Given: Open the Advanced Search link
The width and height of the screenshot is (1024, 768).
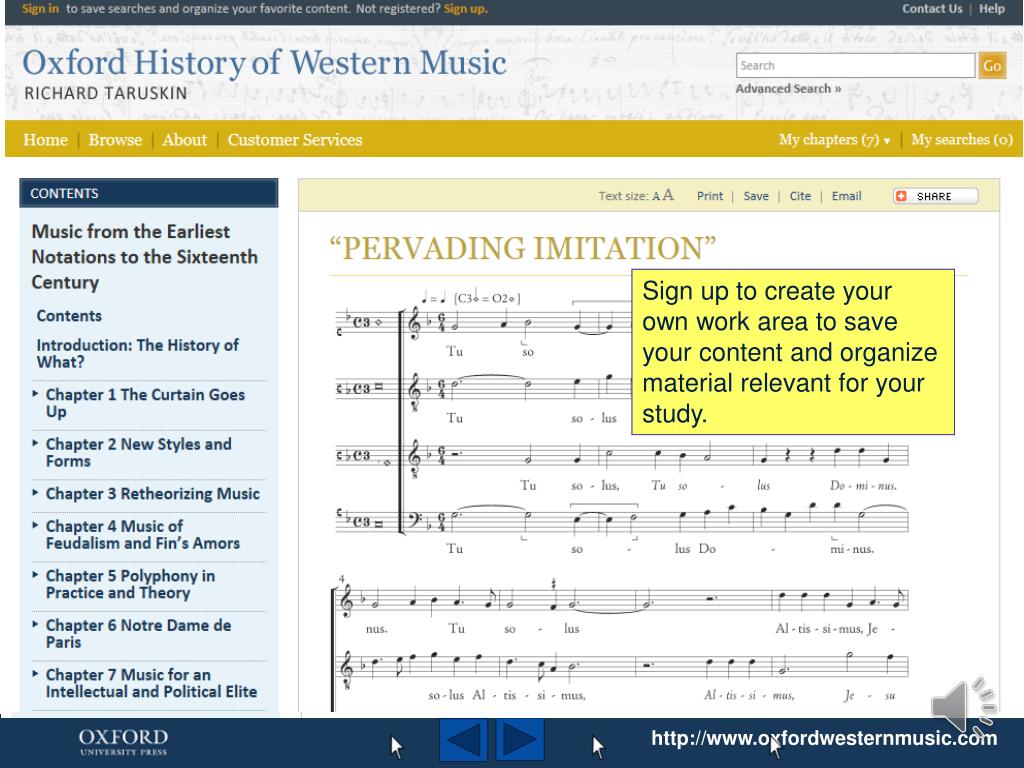Looking at the screenshot, I should (788, 89).
